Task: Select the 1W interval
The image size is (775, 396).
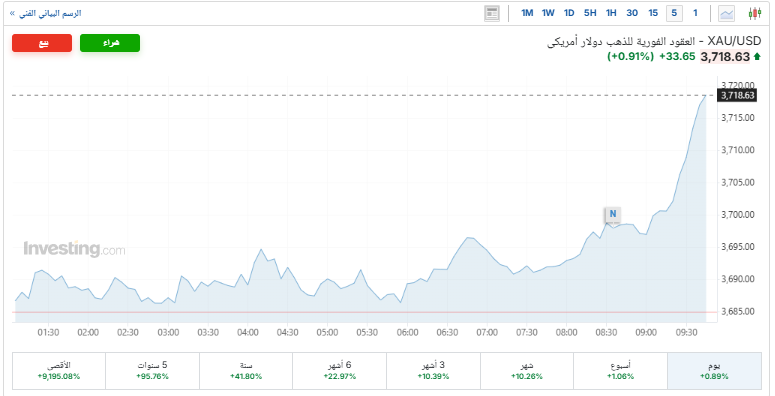Action: coord(548,13)
